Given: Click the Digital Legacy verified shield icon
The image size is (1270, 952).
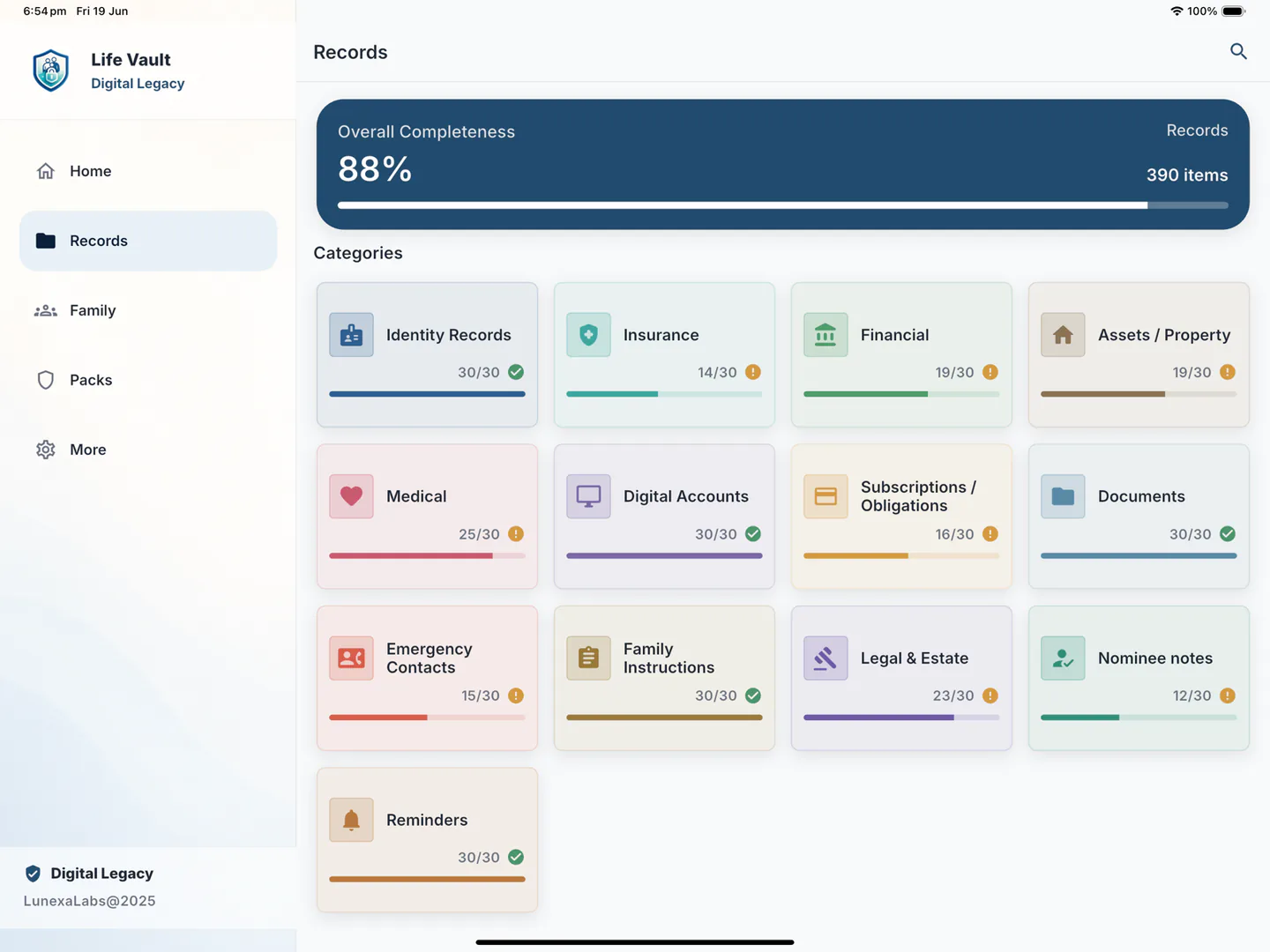Looking at the screenshot, I should [x=33, y=874].
